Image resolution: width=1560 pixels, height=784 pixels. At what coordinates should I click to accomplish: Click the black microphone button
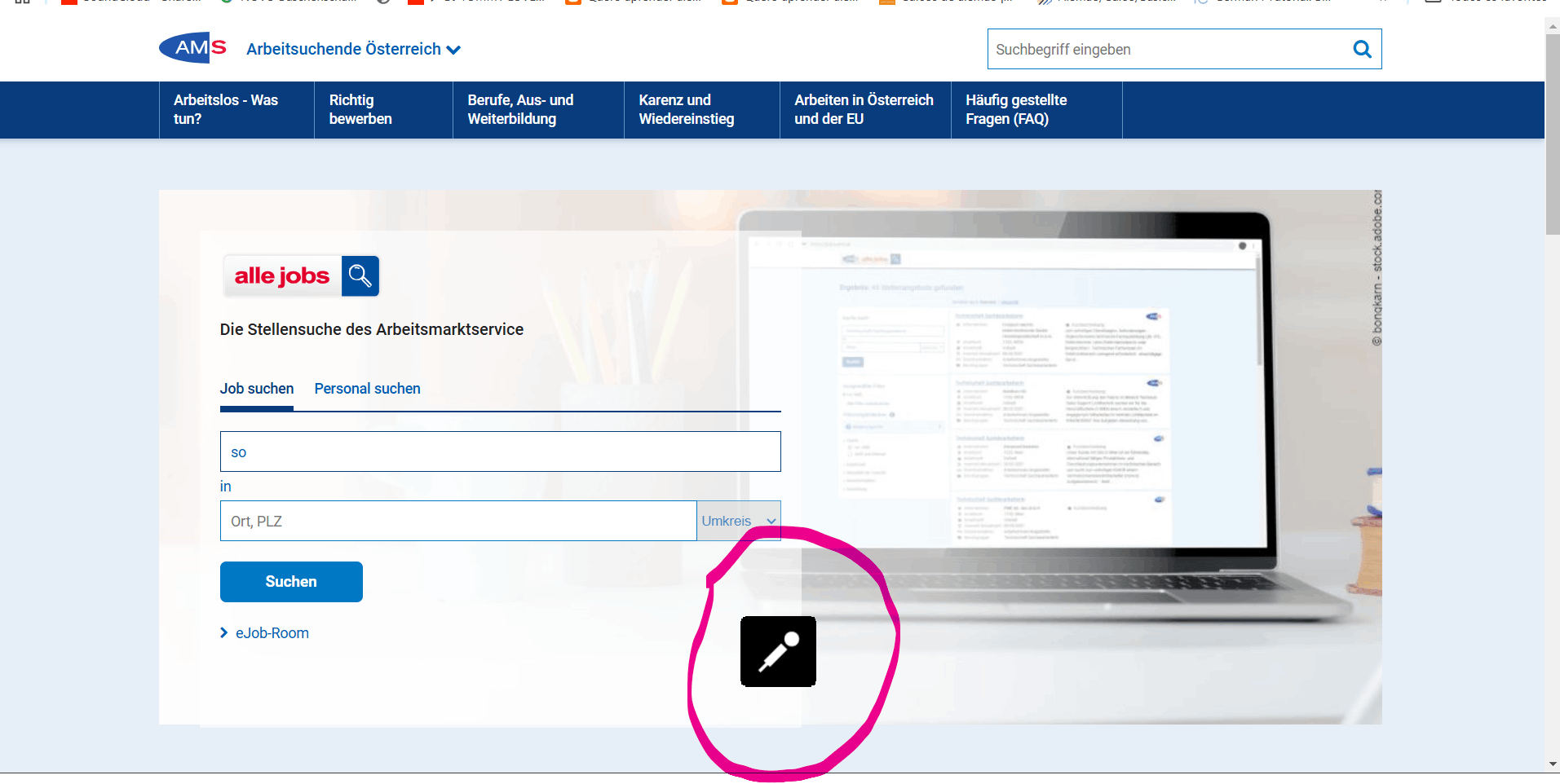click(778, 651)
